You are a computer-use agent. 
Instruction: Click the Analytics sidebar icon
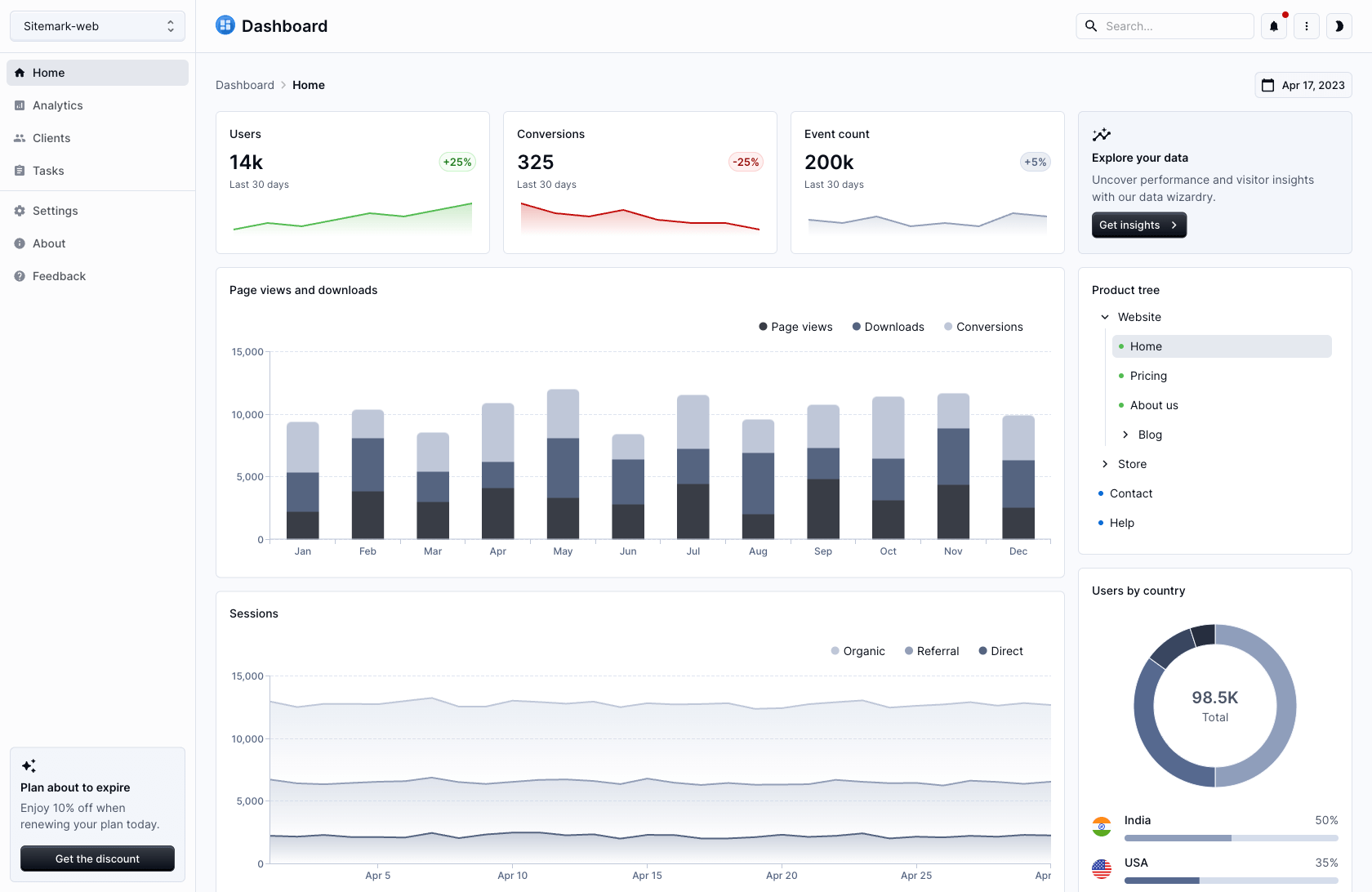[20, 105]
